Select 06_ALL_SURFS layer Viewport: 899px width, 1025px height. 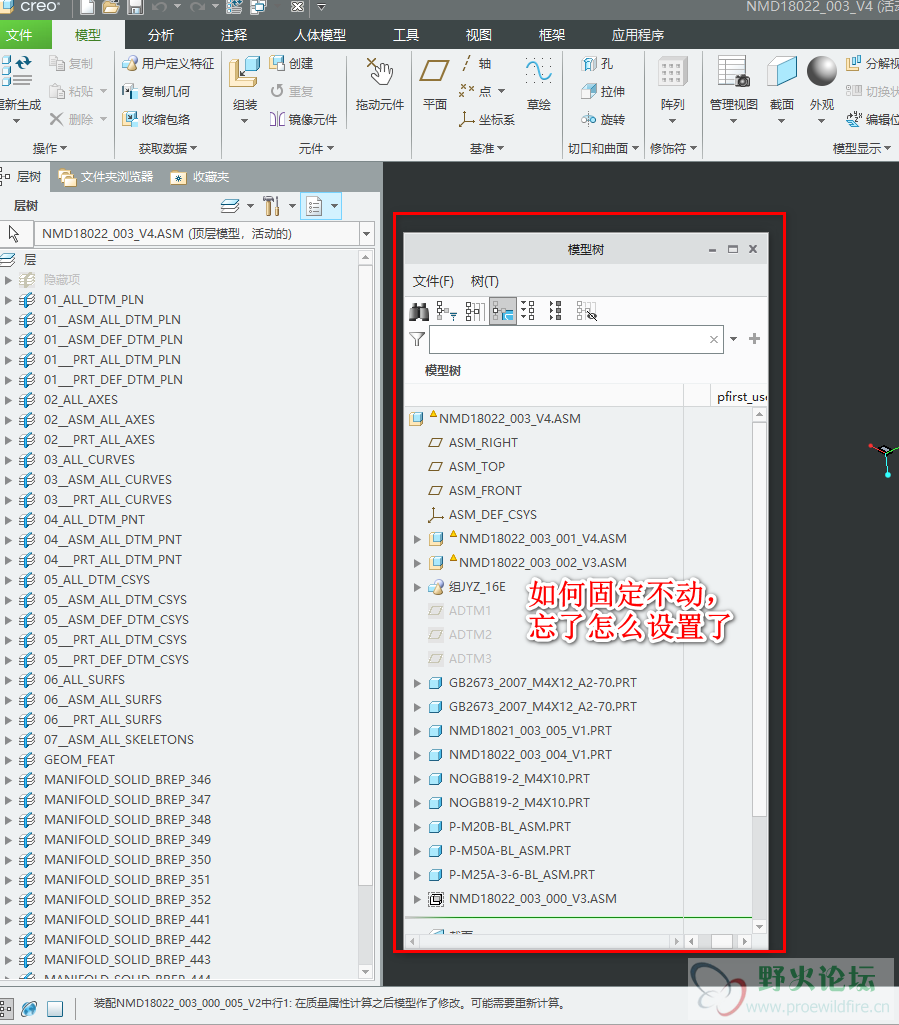pos(84,680)
